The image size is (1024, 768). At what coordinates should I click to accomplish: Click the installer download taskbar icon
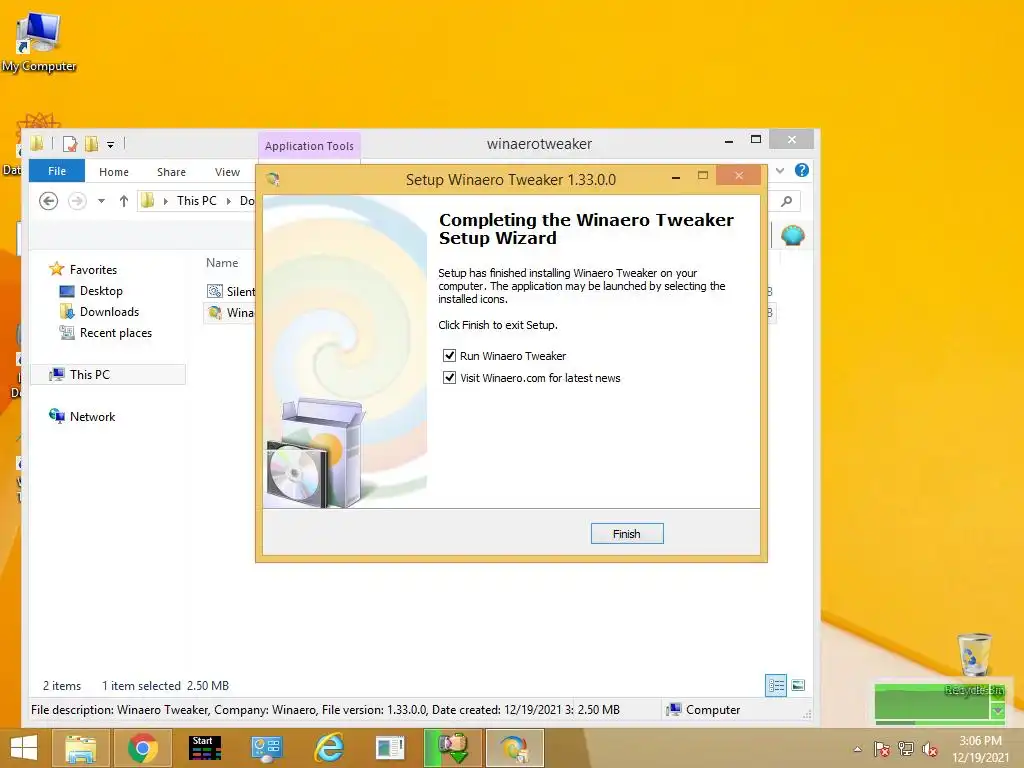click(x=453, y=748)
